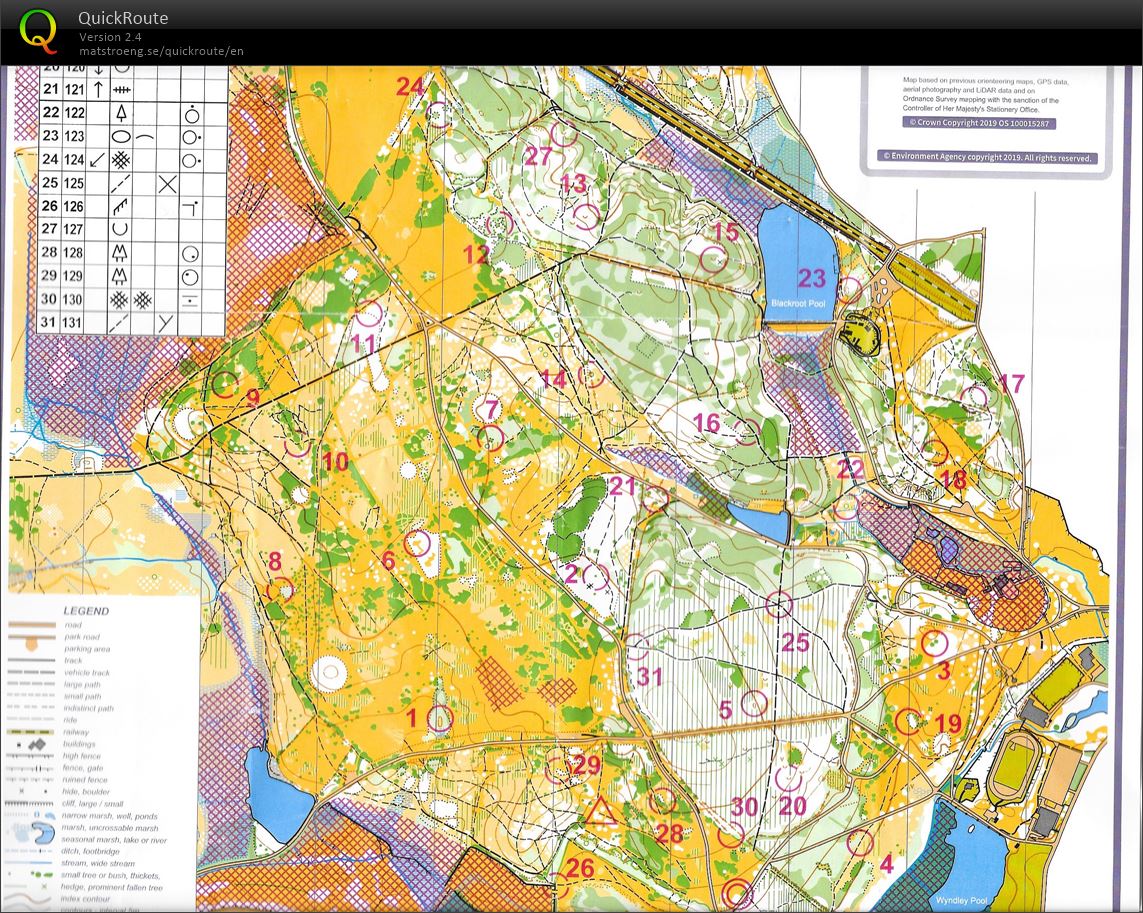
Task: Click map control number 12
Action: click(x=476, y=254)
